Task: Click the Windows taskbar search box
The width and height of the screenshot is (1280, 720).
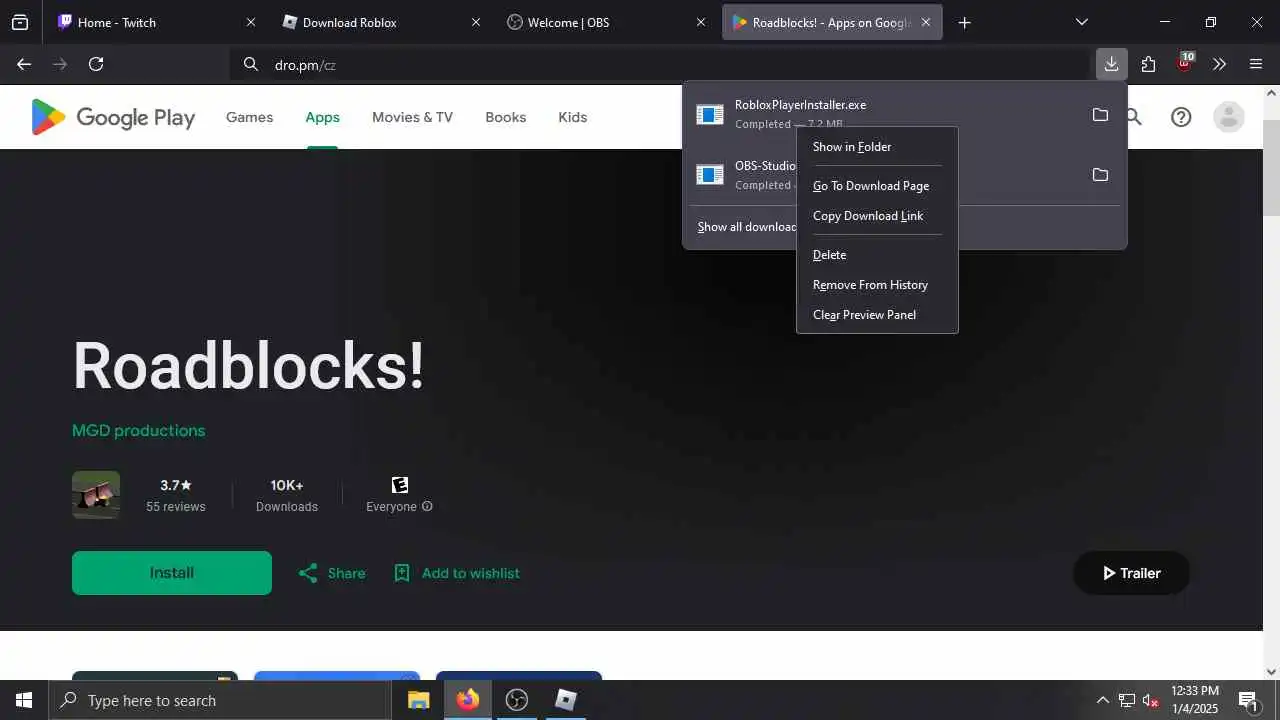Action: point(220,700)
